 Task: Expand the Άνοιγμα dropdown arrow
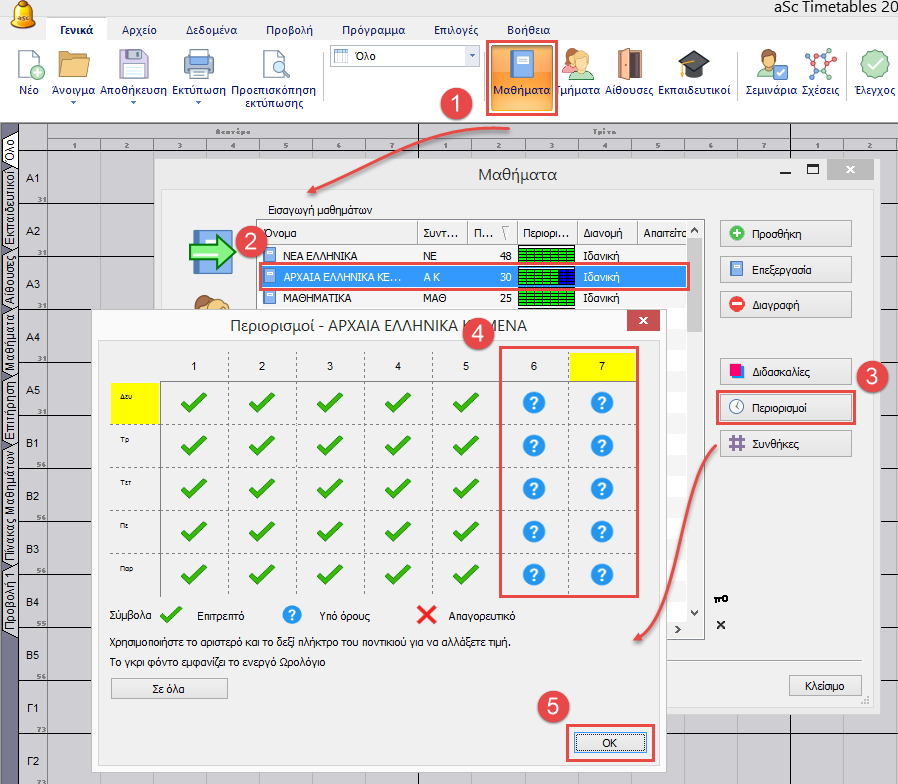coord(73,103)
